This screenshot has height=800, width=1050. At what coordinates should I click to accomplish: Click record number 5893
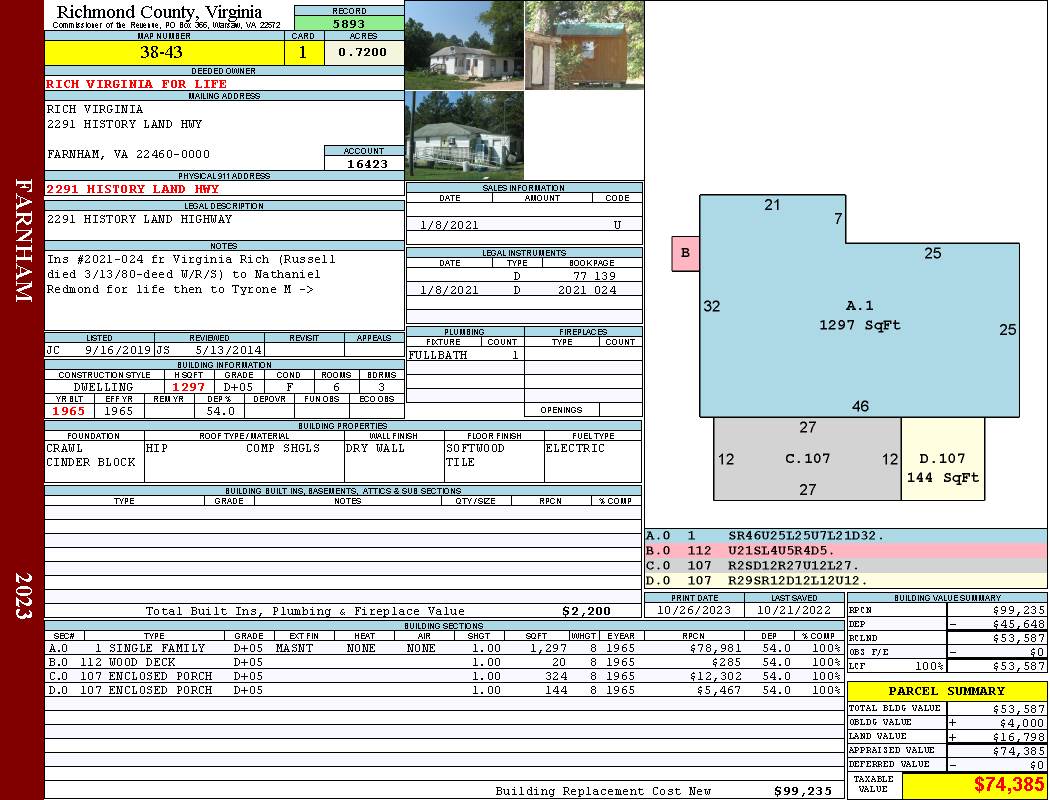[x=349, y=24]
